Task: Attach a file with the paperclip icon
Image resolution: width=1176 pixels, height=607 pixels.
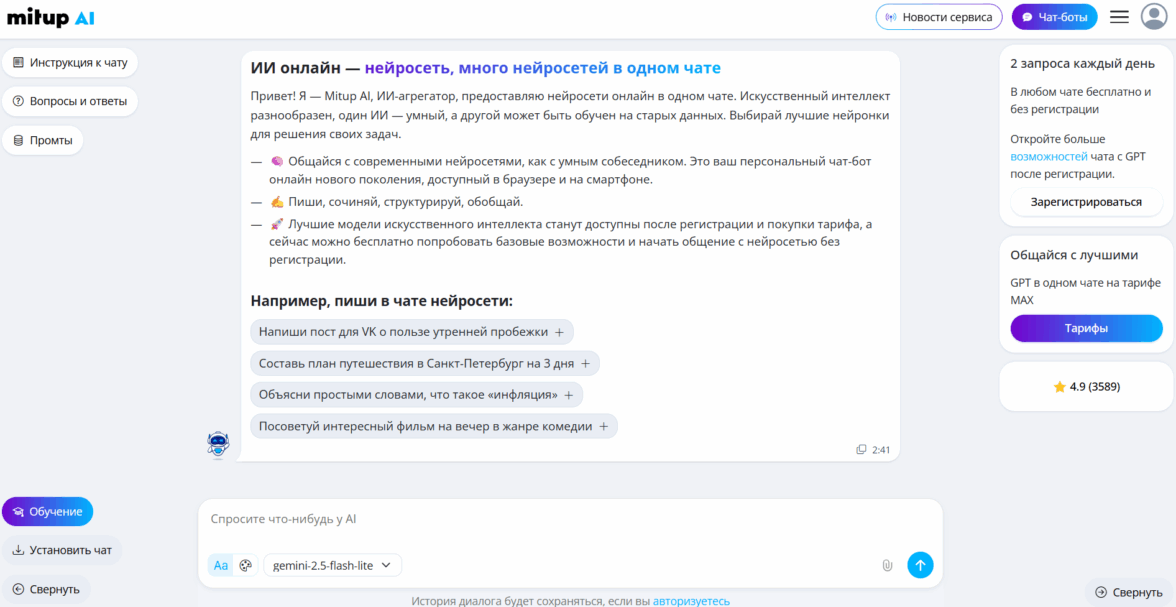Action: (887, 565)
